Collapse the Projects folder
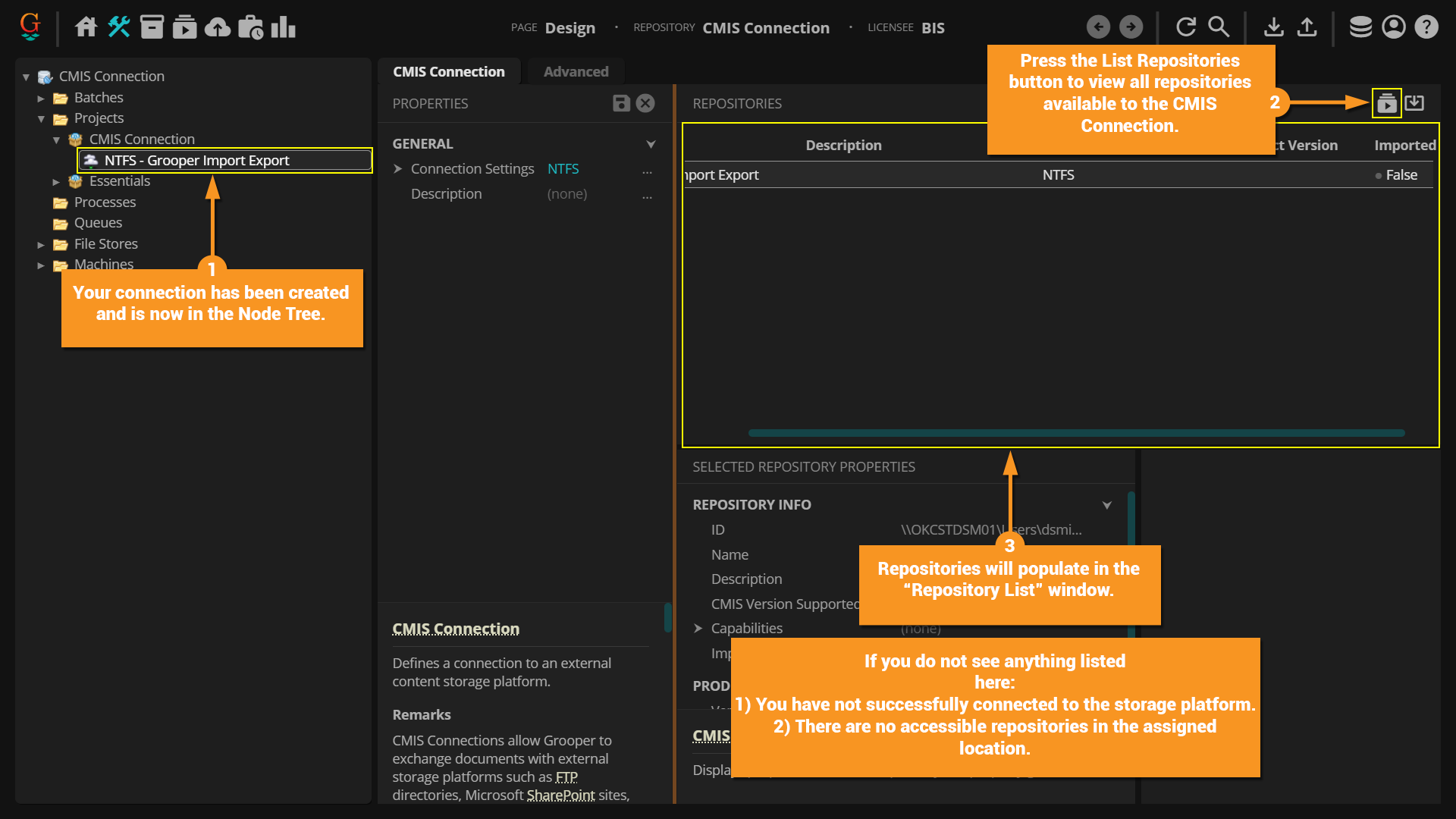The height and width of the screenshot is (819, 1456). coord(41,118)
